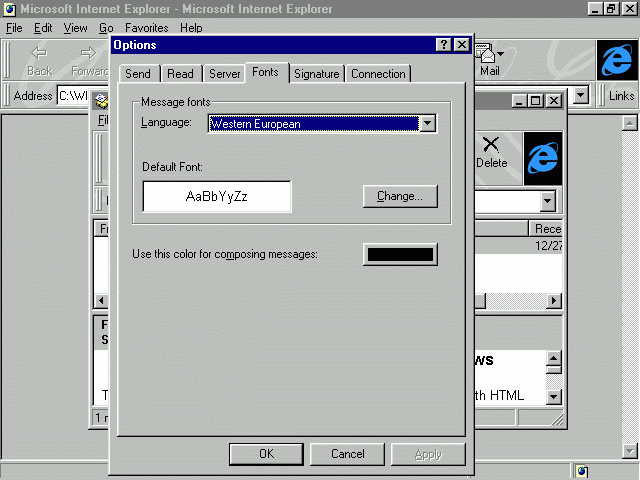The width and height of the screenshot is (640, 480).
Task: Click the Options dialog help question mark
Action: (x=443, y=44)
